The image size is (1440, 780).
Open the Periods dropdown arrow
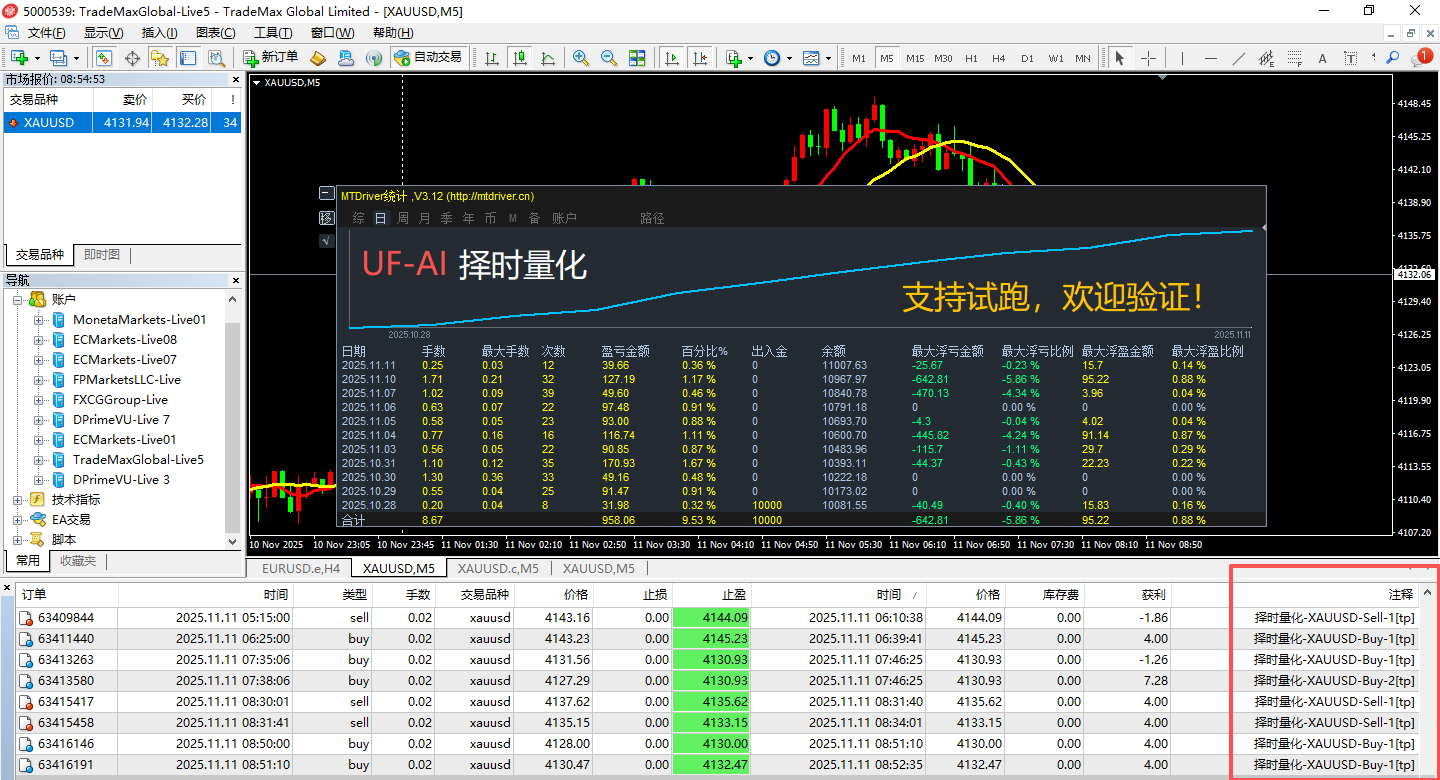pyautogui.click(x=790, y=57)
